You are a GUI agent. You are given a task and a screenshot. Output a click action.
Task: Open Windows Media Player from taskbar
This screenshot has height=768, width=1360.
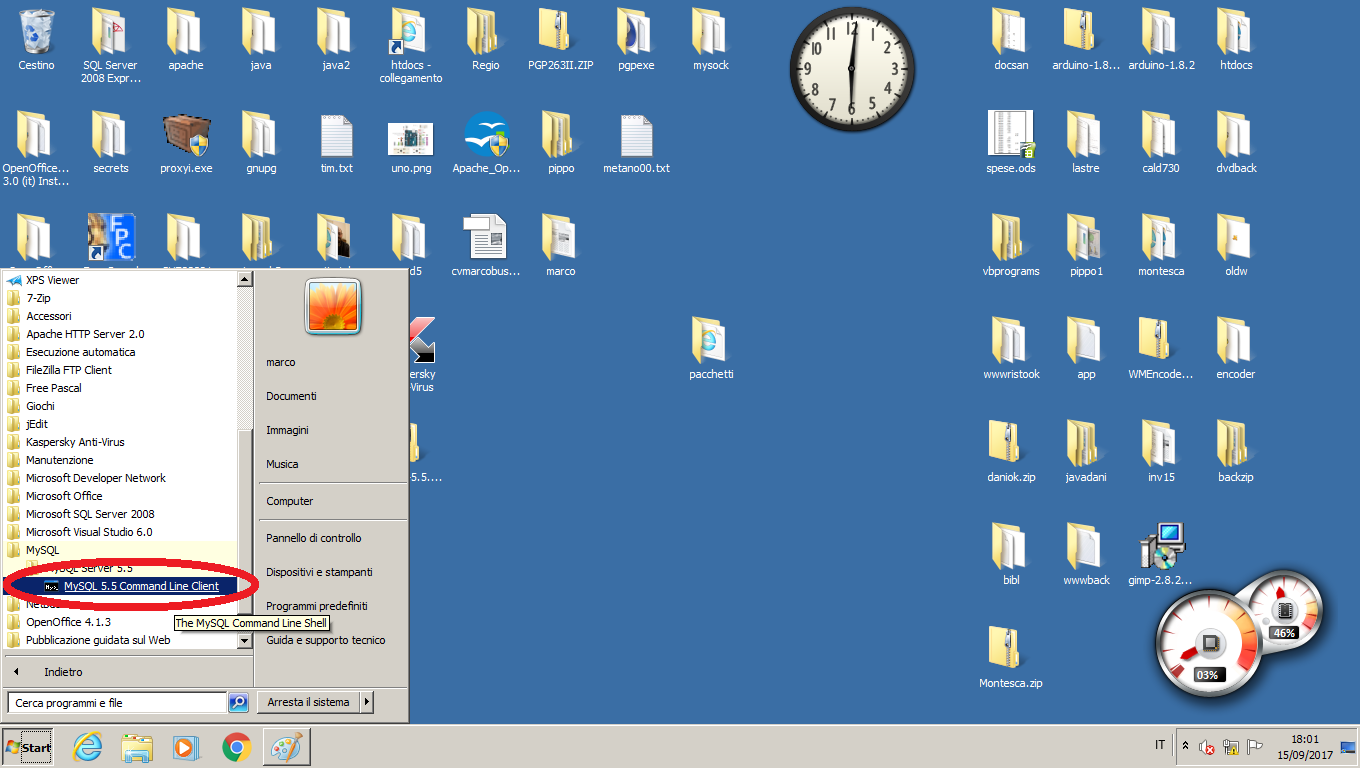186,747
